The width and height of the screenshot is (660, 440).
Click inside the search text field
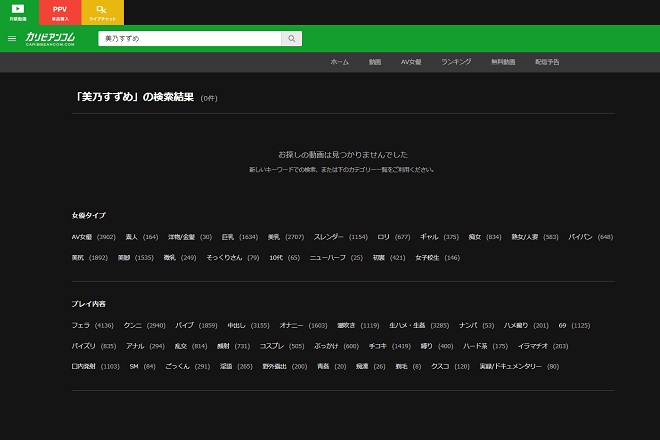[x=190, y=39]
